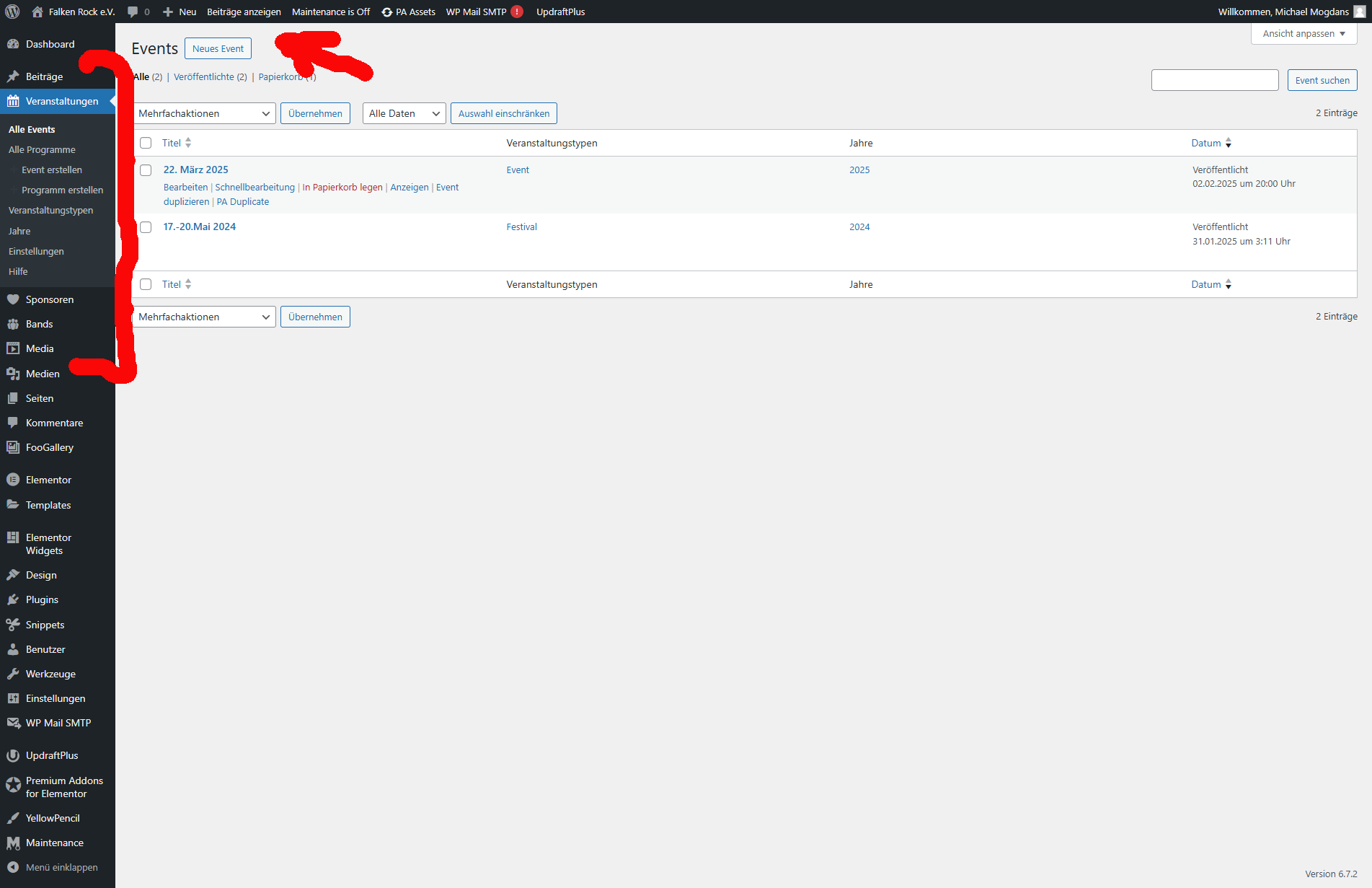The width and height of the screenshot is (1372, 888).
Task: Open Veranstaltungstypen submenu item
Action: coord(50,210)
